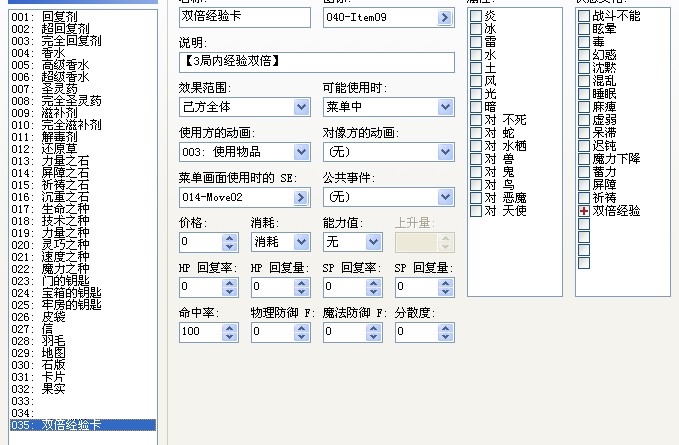The image size is (679, 445).
Task: Select item 029: 地图
Action: click(83, 353)
